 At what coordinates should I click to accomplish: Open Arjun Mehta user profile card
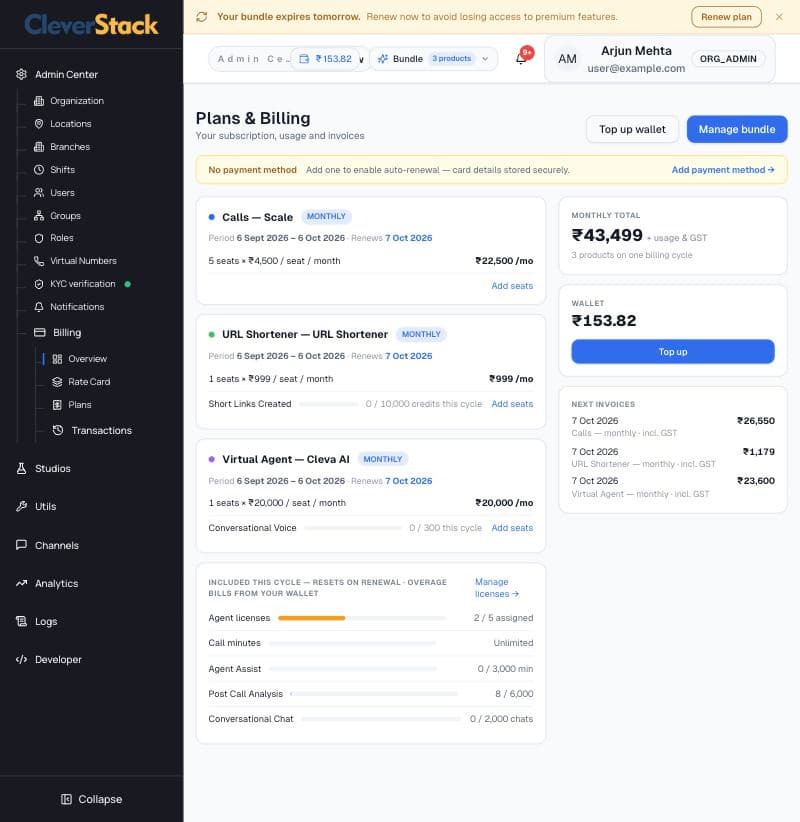point(660,59)
